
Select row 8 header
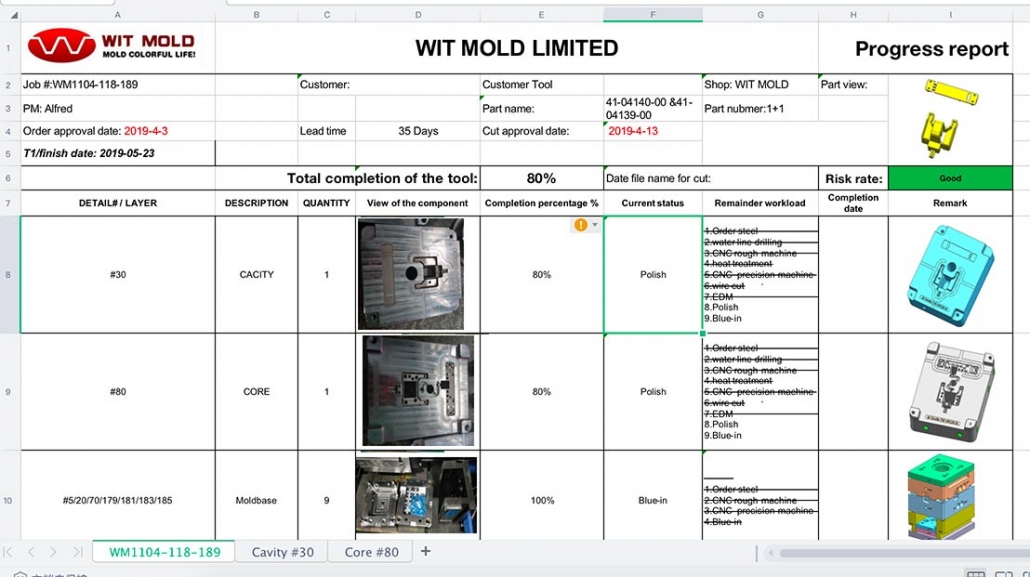point(8,274)
